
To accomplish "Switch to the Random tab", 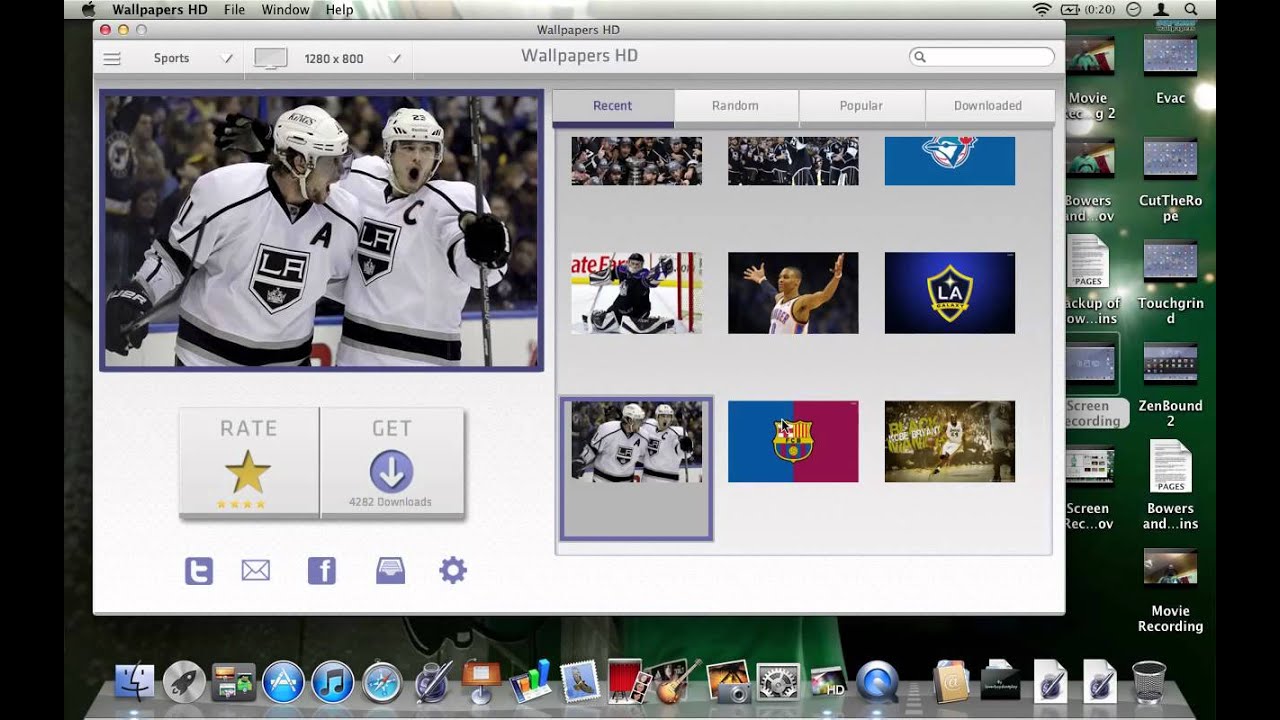I will (x=735, y=106).
